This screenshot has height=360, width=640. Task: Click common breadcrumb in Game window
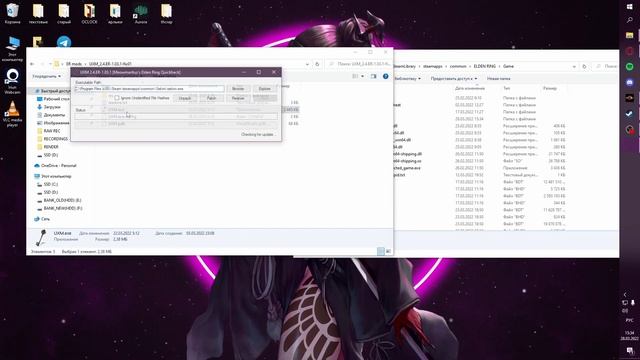tap(458, 66)
